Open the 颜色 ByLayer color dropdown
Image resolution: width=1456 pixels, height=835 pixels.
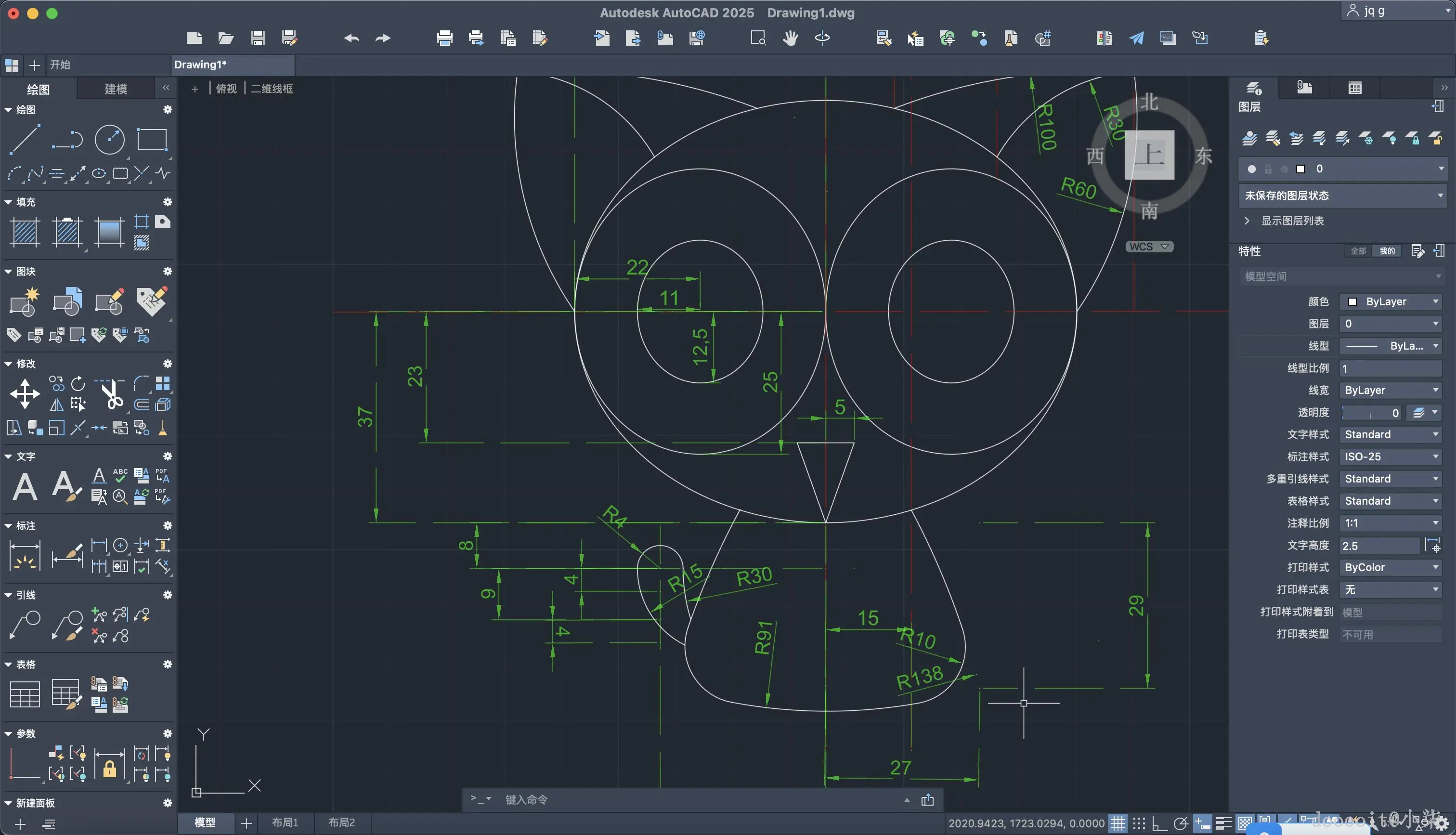click(1391, 301)
